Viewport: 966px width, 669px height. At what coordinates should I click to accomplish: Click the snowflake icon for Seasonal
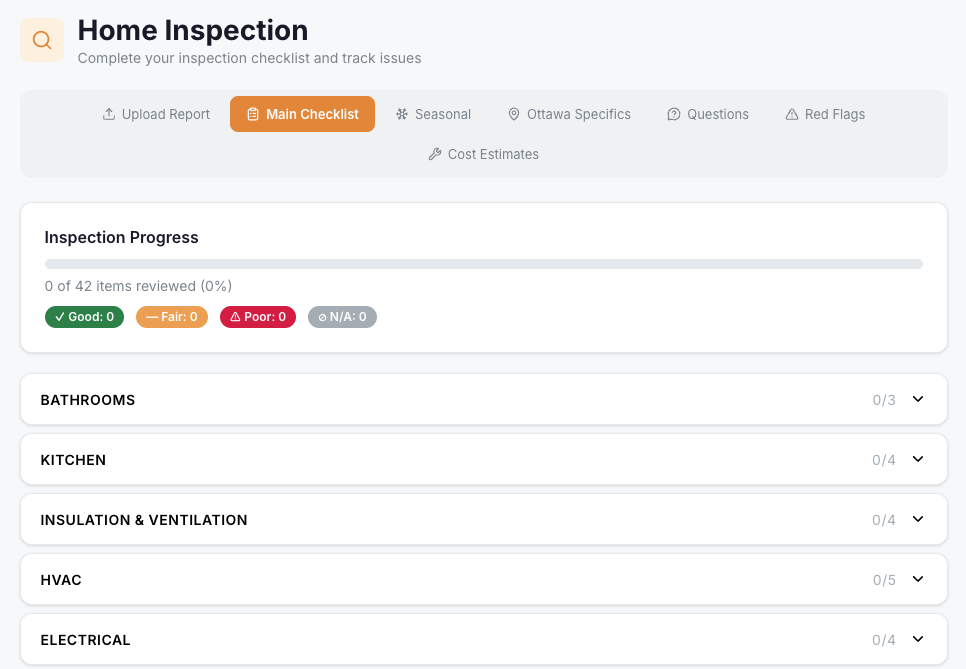click(x=400, y=114)
